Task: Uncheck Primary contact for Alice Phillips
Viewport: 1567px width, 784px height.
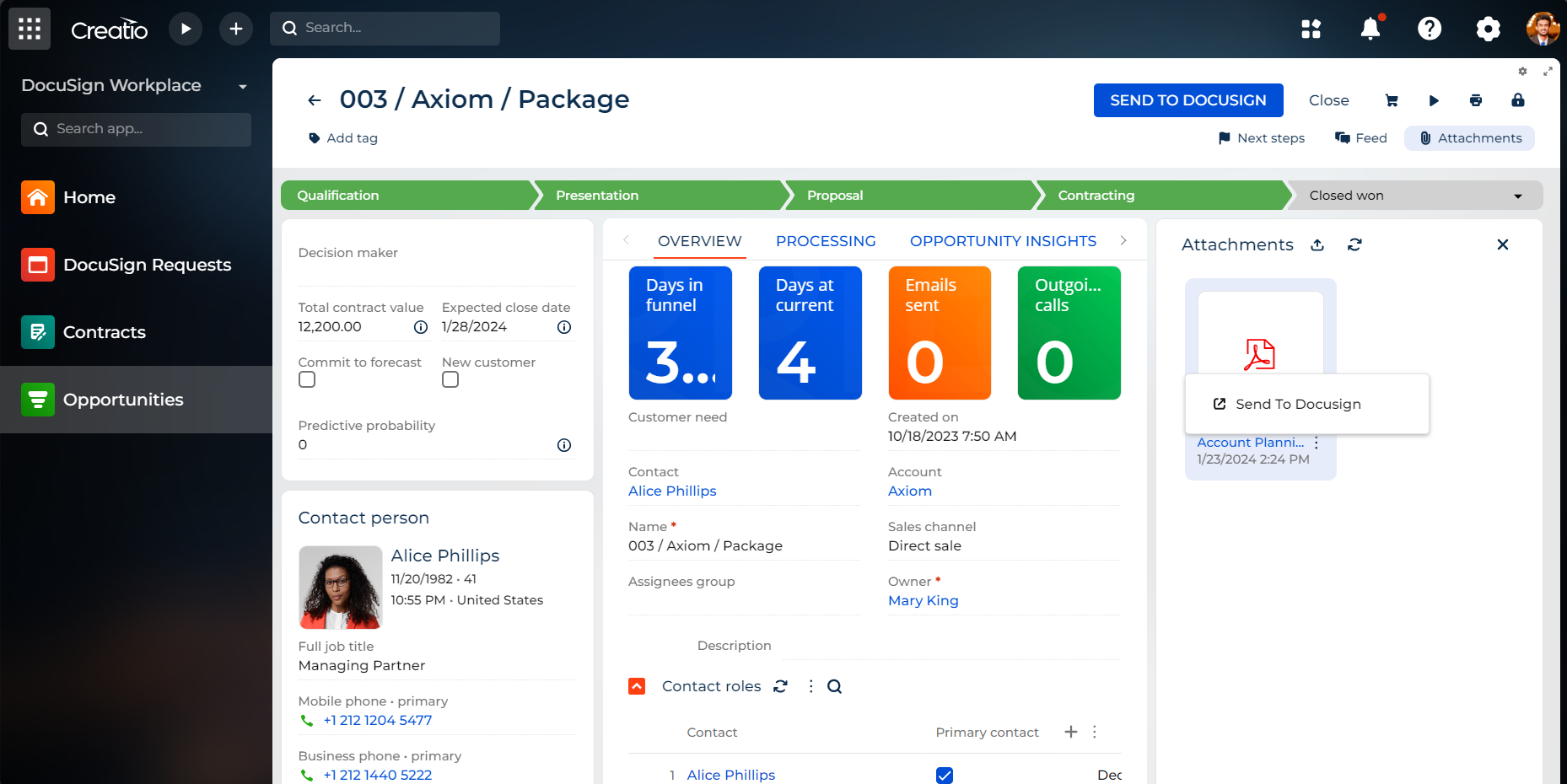Action: 945,775
